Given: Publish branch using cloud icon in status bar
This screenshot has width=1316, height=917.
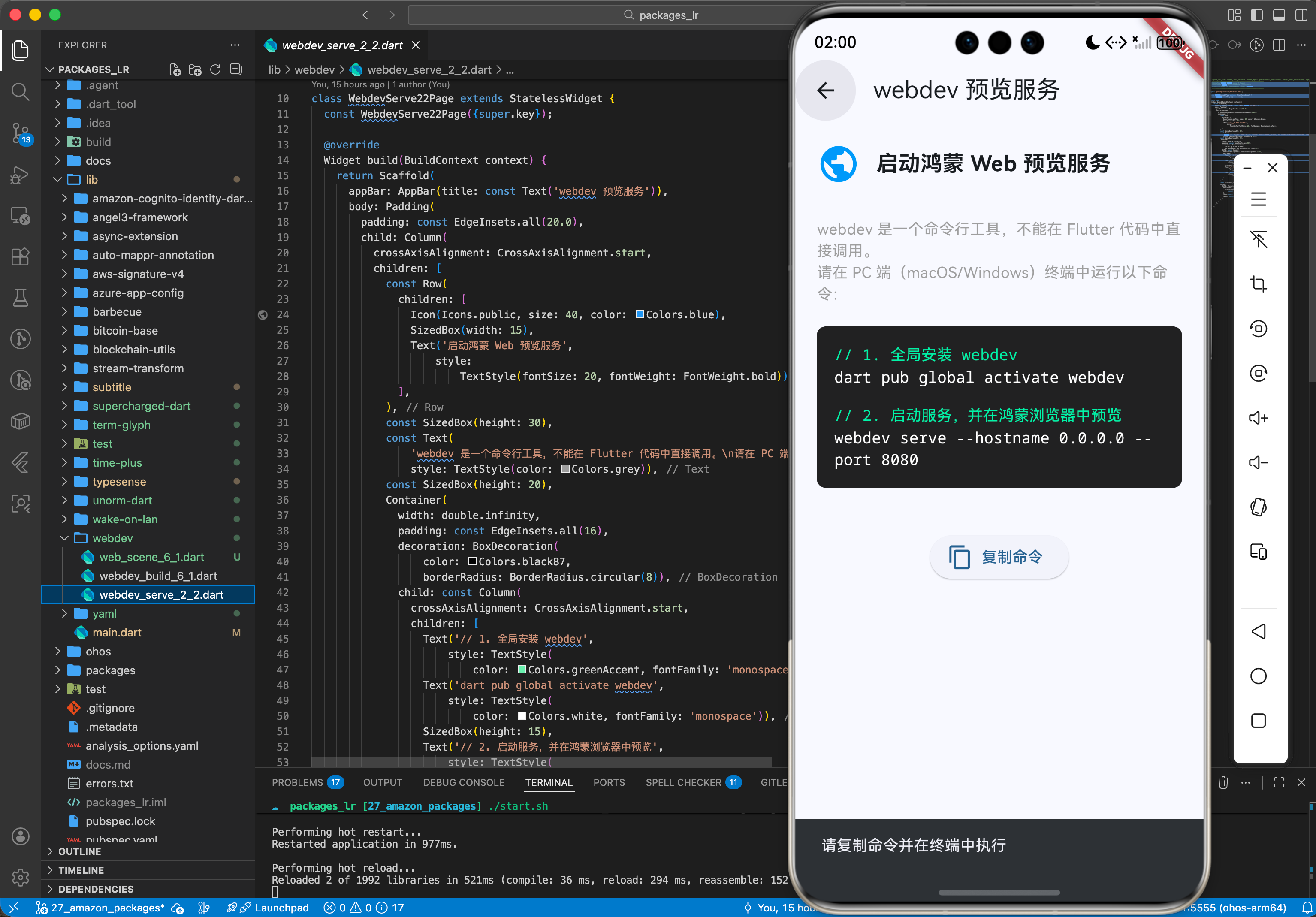Looking at the screenshot, I should click(178, 908).
